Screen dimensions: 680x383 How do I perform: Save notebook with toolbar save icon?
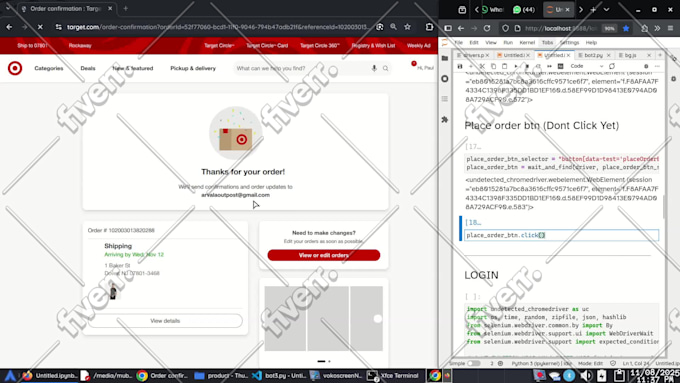click(x=460, y=66)
